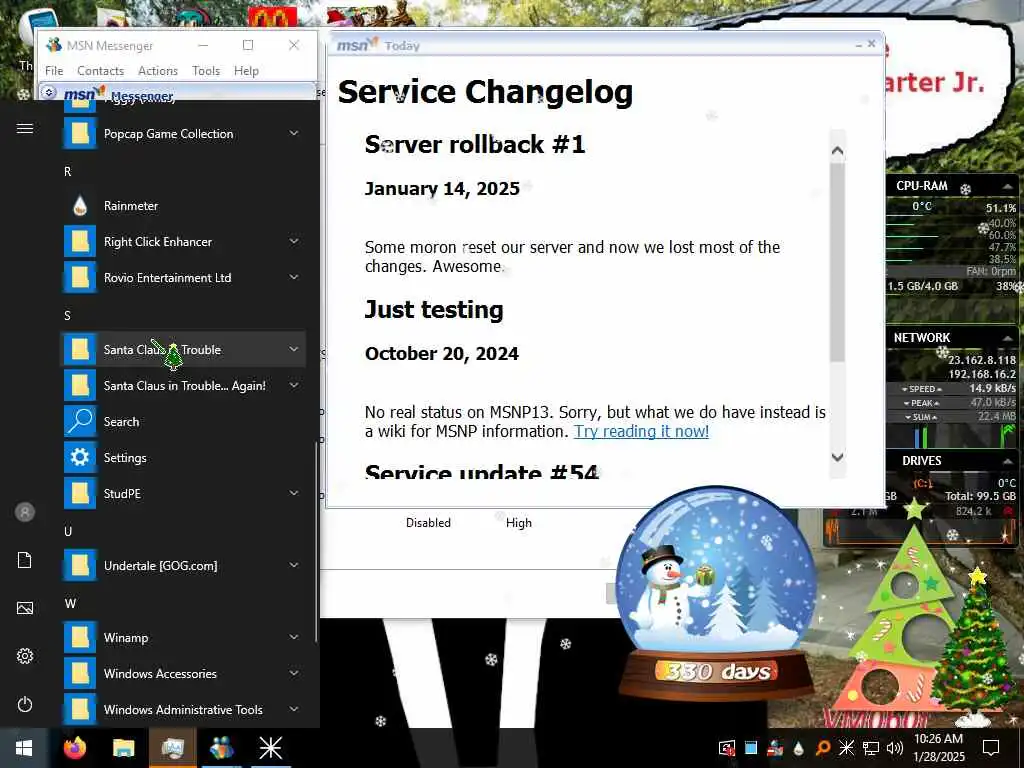1024x768 pixels.
Task: Switch to MSN Messenger taskbar icon
Action: 221,748
